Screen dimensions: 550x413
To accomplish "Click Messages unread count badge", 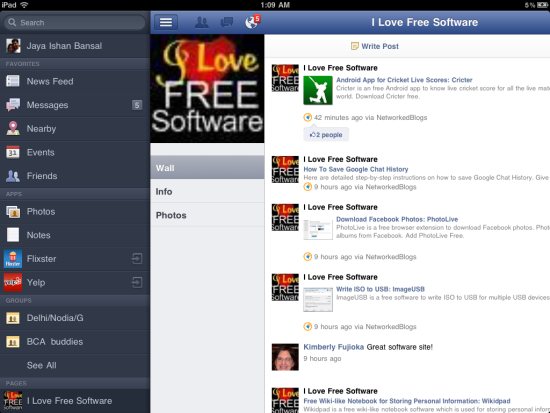I will coord(137,105).
